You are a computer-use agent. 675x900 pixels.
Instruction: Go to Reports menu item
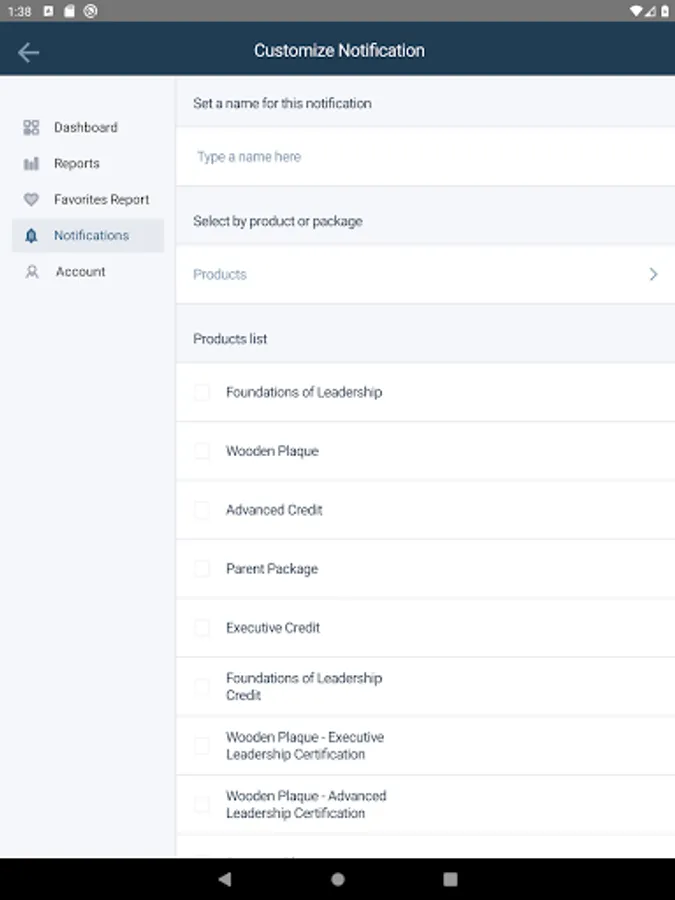pos(77,163)
